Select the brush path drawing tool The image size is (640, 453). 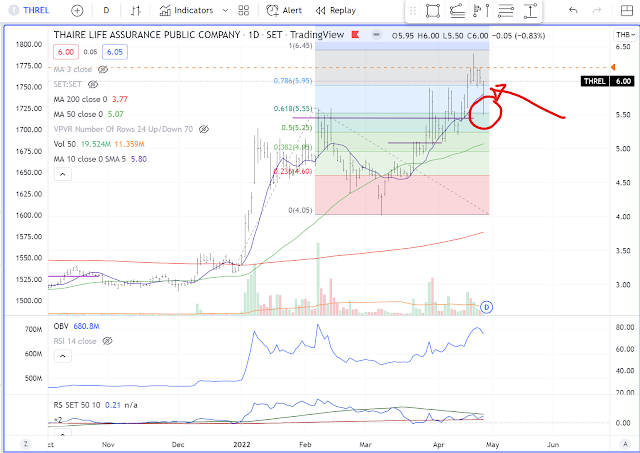click(457, 11)
